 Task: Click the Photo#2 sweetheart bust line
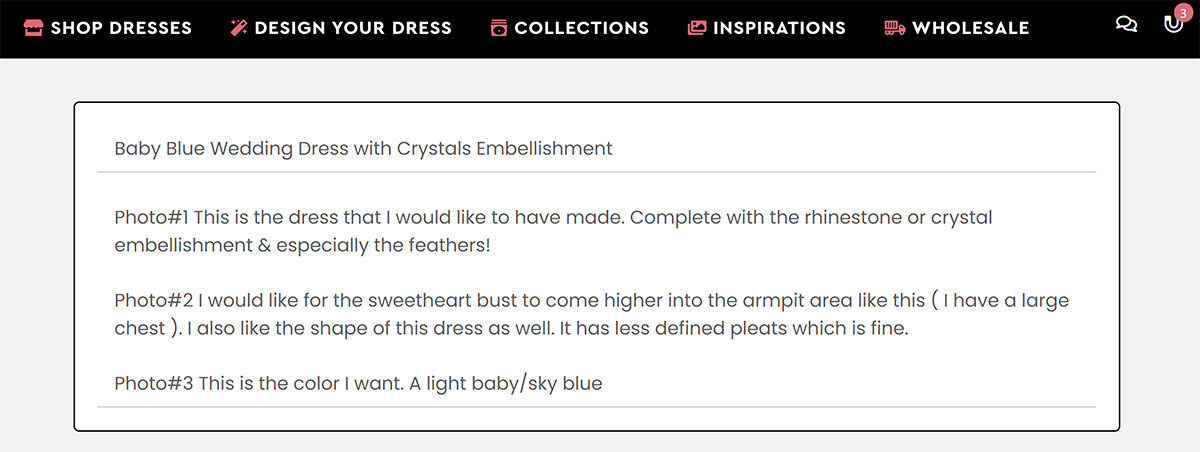tap(592, 301)
